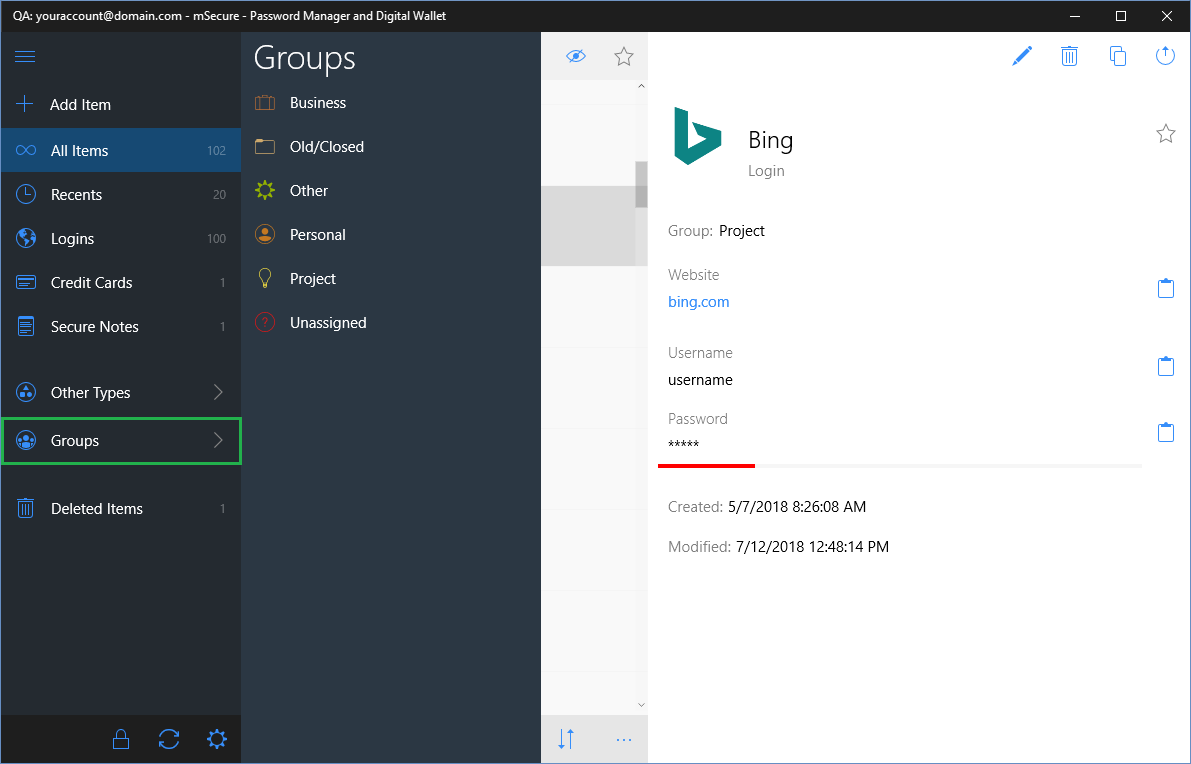Image resolution: width=1191 pixels, height=764 pixels.
Task: Select the Project group
Action: pyautogui.click(x=391, y=279)
